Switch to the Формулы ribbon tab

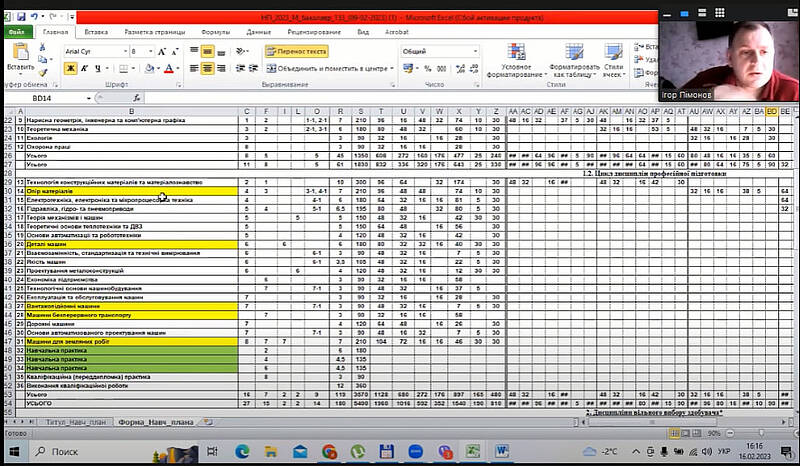[215, 32]
